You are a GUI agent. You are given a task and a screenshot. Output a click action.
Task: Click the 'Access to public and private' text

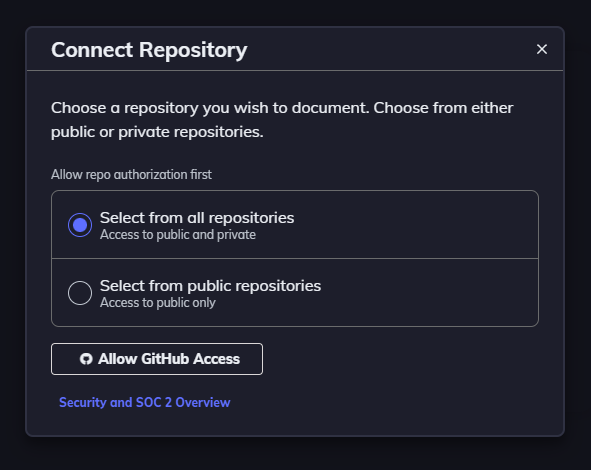click(x=178, y=235)
